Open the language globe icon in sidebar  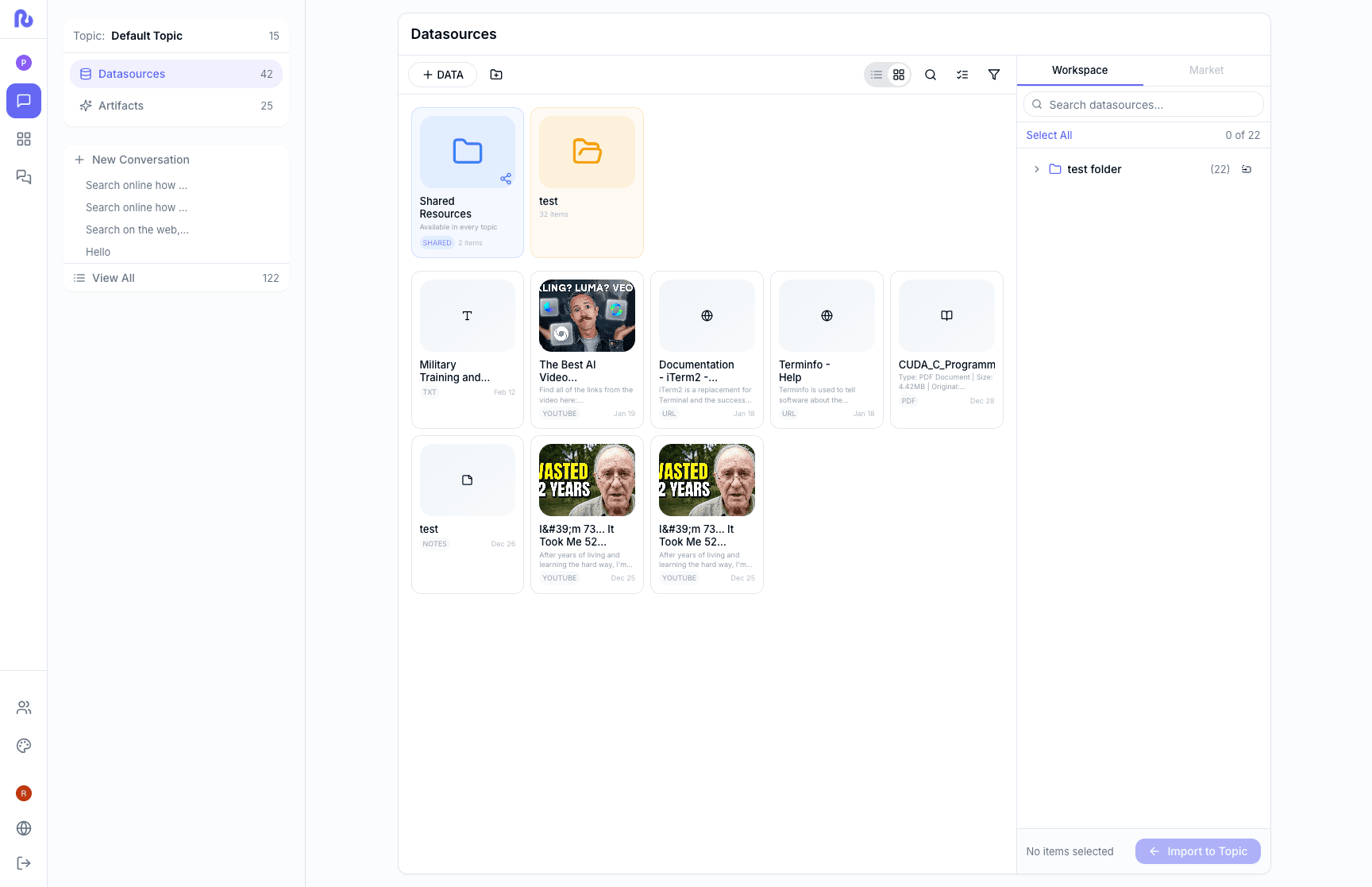pos(24,828)
